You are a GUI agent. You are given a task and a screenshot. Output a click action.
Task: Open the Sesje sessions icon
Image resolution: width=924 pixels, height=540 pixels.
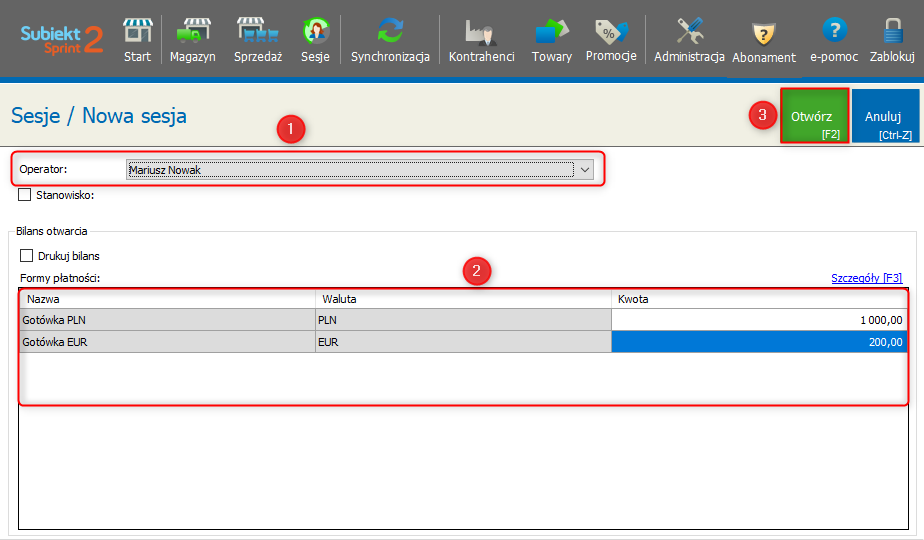315,40
